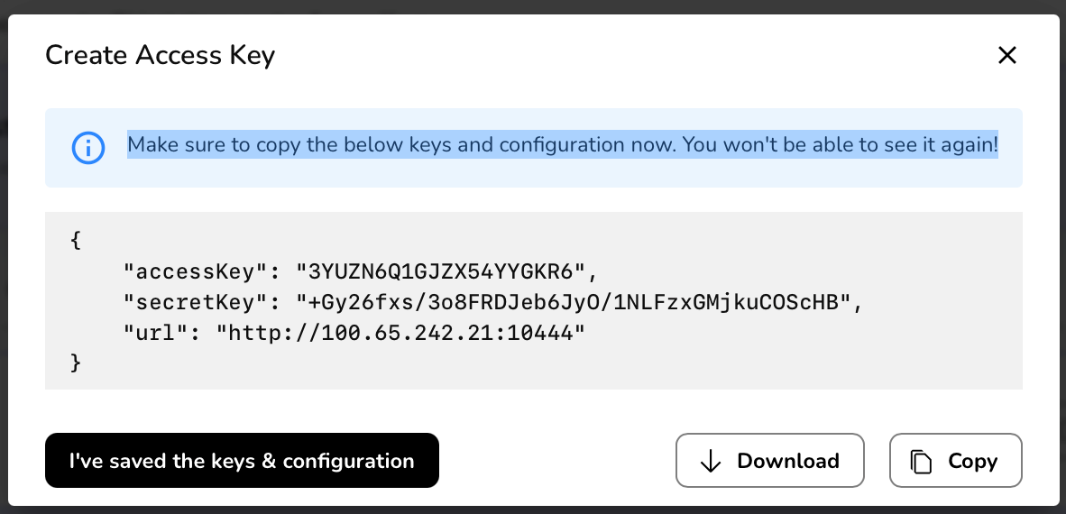Close the Create Access Key dialog
Viewport: 1066px width, 514px height.
[1006, 55]
